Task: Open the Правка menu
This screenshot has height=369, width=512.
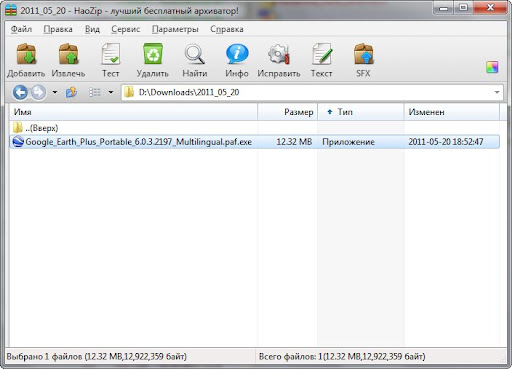Action: [58, 29]
